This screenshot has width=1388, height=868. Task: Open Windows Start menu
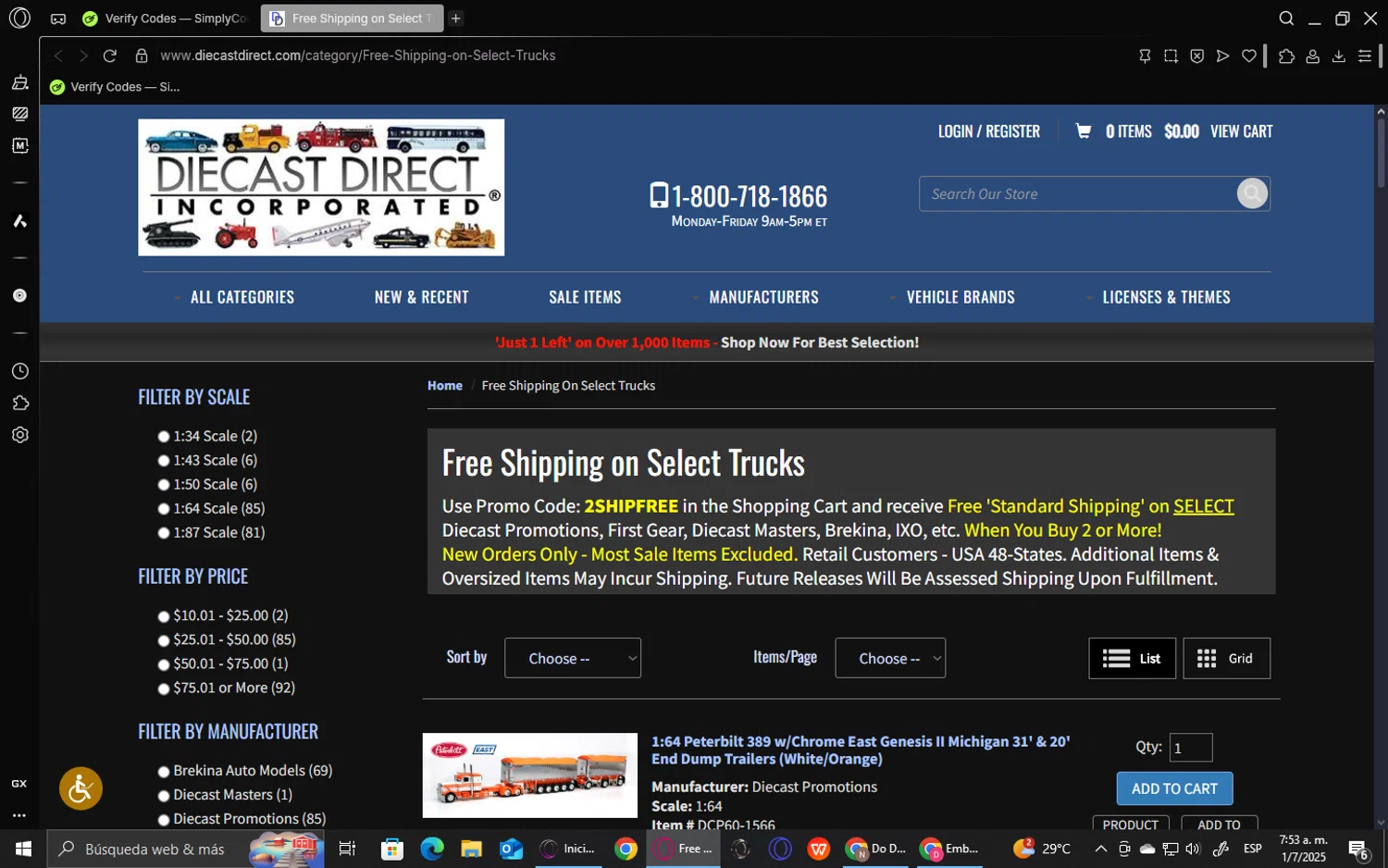tap(23, 849)
